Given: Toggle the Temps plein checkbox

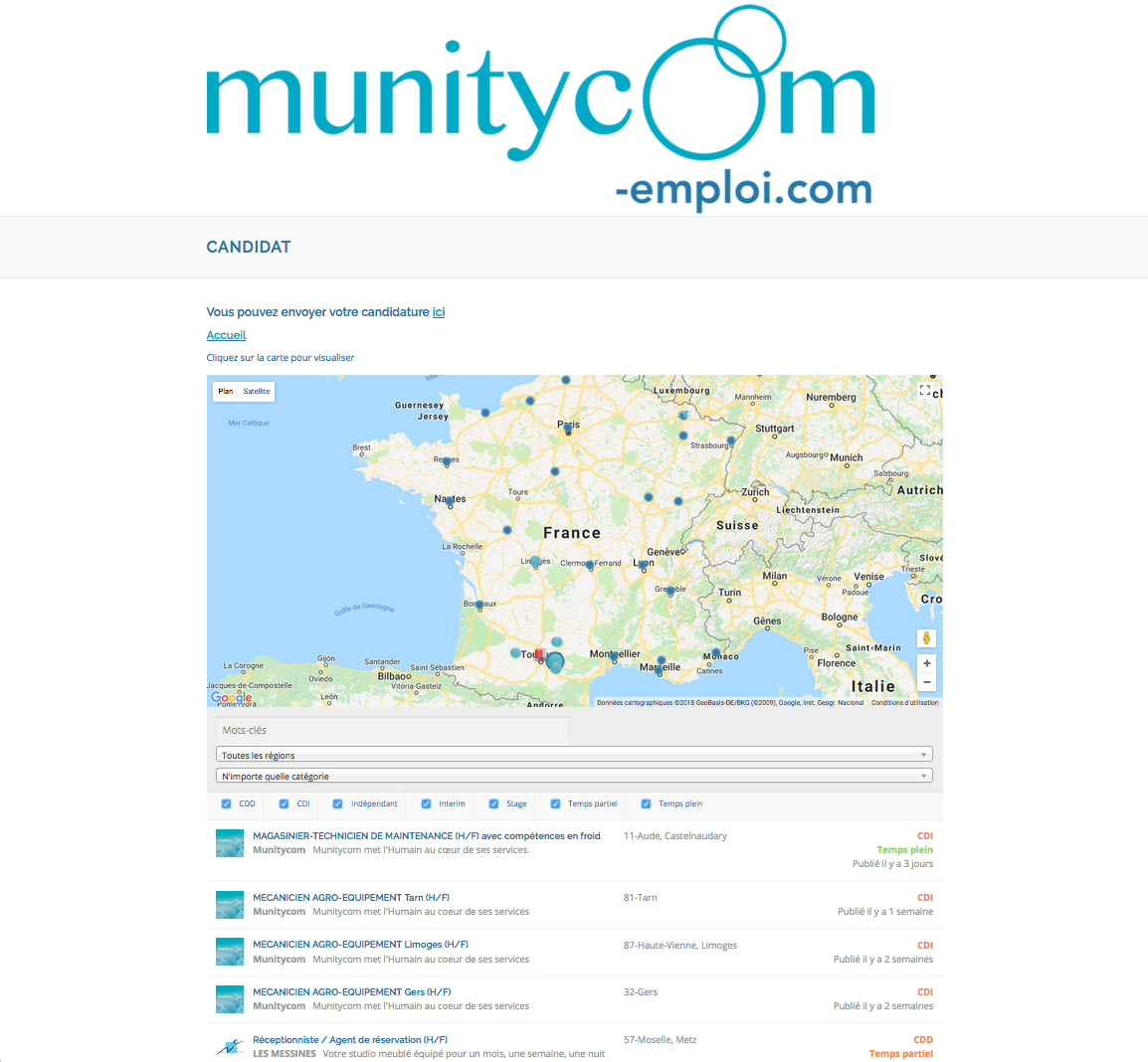Looking at the screenshot, I should click(646, 803).
